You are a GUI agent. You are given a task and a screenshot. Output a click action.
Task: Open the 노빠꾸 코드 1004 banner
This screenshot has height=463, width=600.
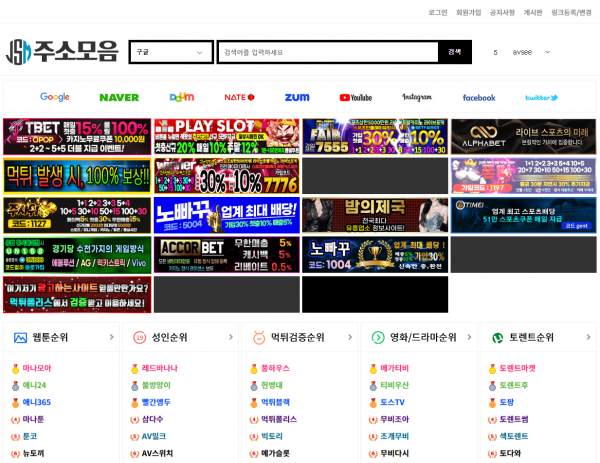click(375, 255)
